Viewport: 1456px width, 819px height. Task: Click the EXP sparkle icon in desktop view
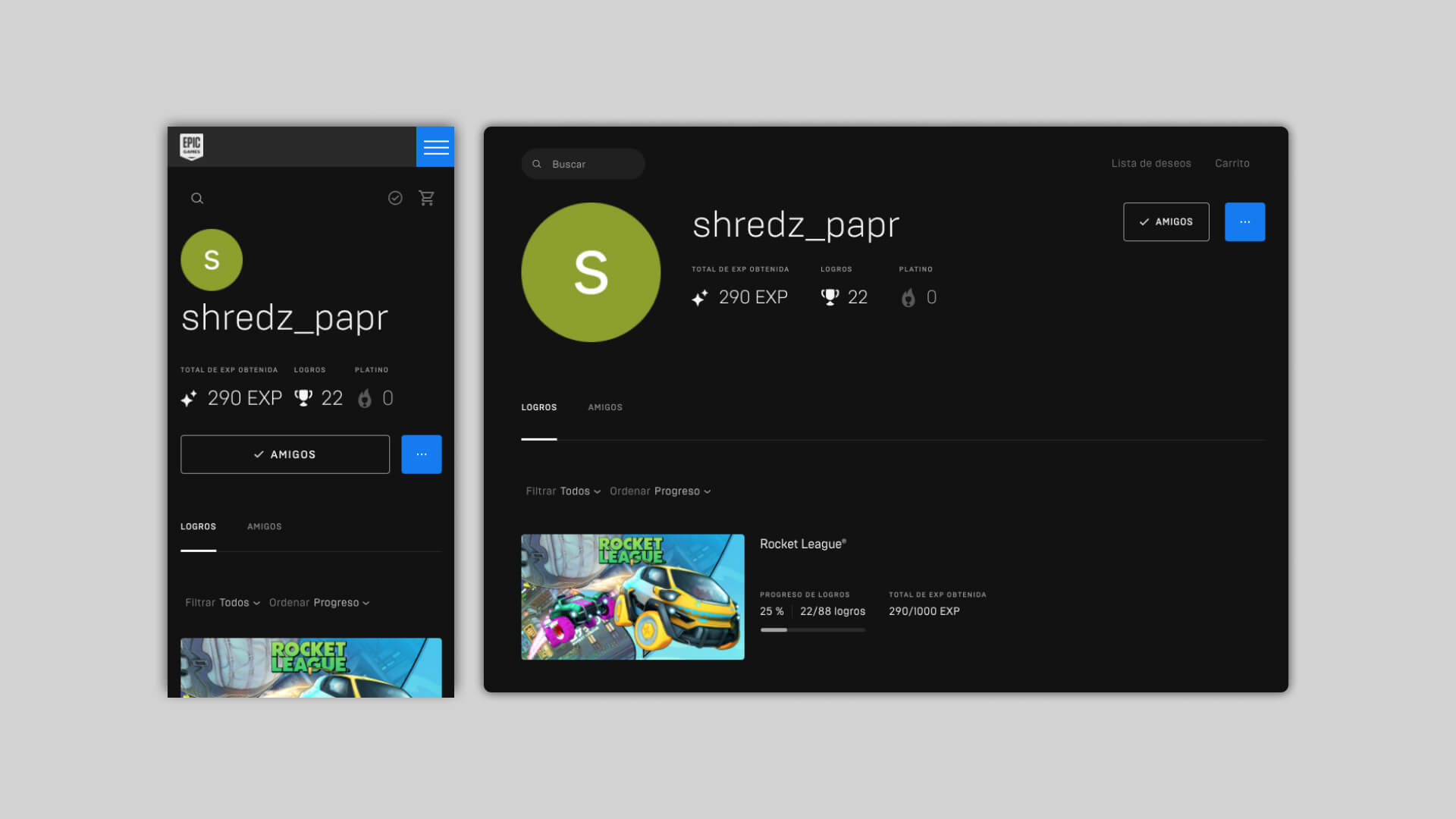(700, 297)
